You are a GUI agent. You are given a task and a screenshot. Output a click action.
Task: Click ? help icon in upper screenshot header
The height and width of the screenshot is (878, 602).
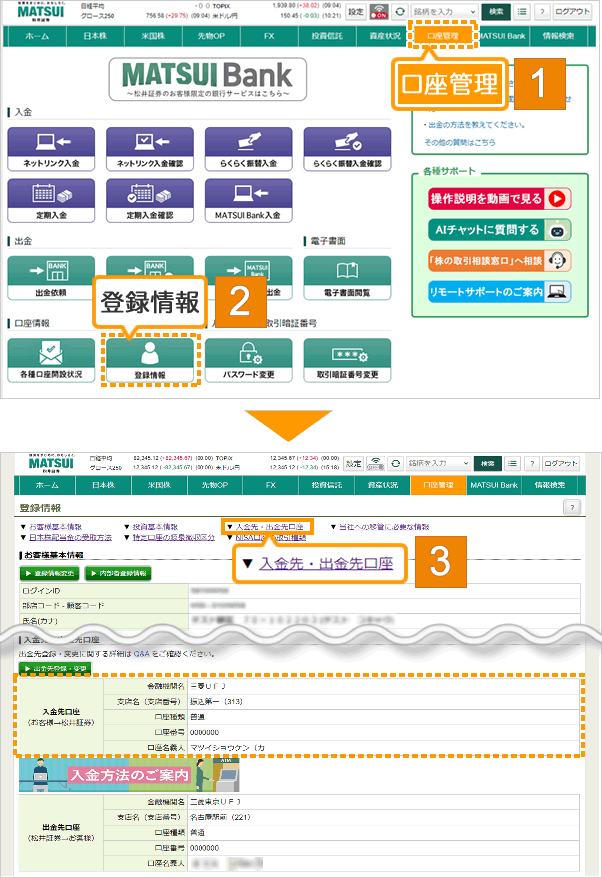pos(542,11)
